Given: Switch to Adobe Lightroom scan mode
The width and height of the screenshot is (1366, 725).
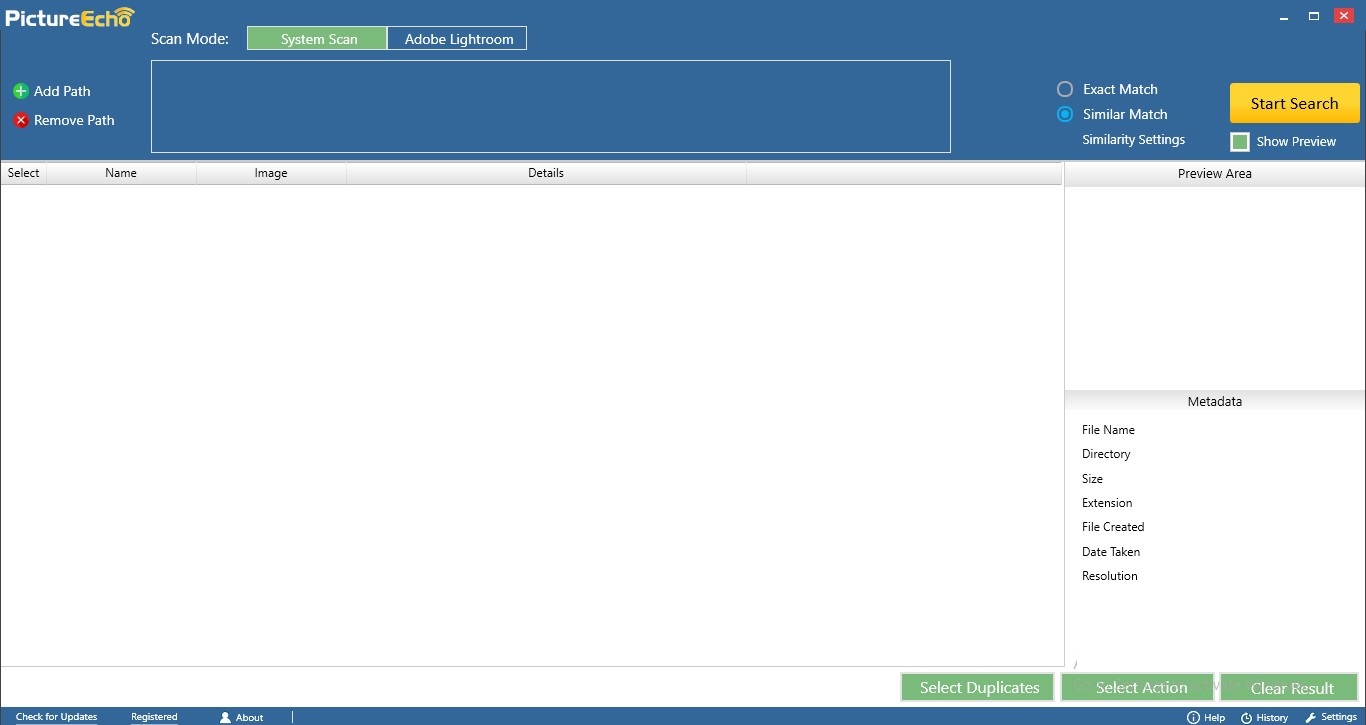Looking at the screenshot, I should pyautogui.click(x=458, y=39).
